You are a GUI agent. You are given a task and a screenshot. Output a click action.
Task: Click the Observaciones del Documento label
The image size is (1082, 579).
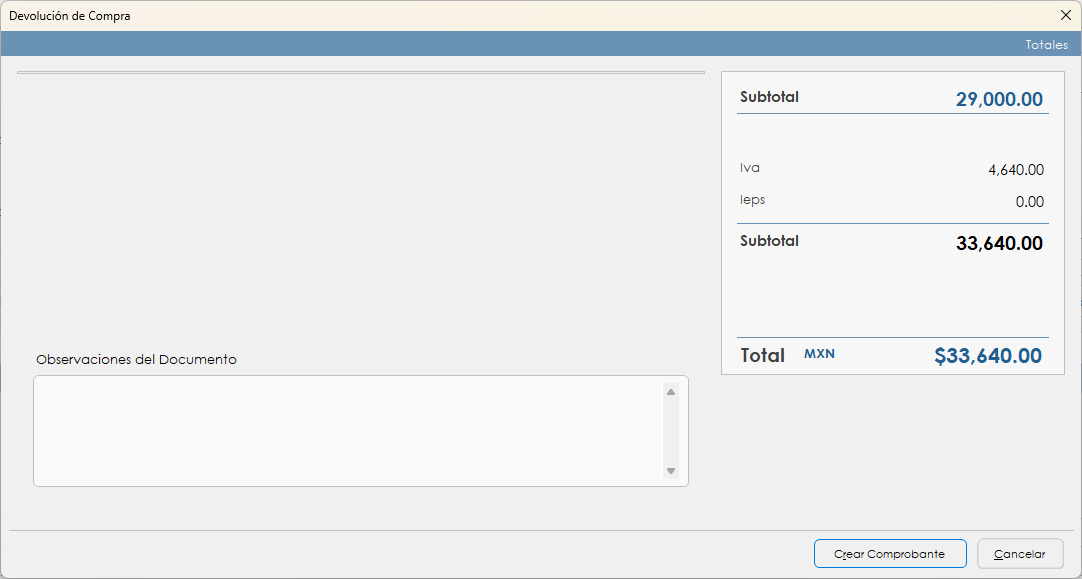[136, 359]
